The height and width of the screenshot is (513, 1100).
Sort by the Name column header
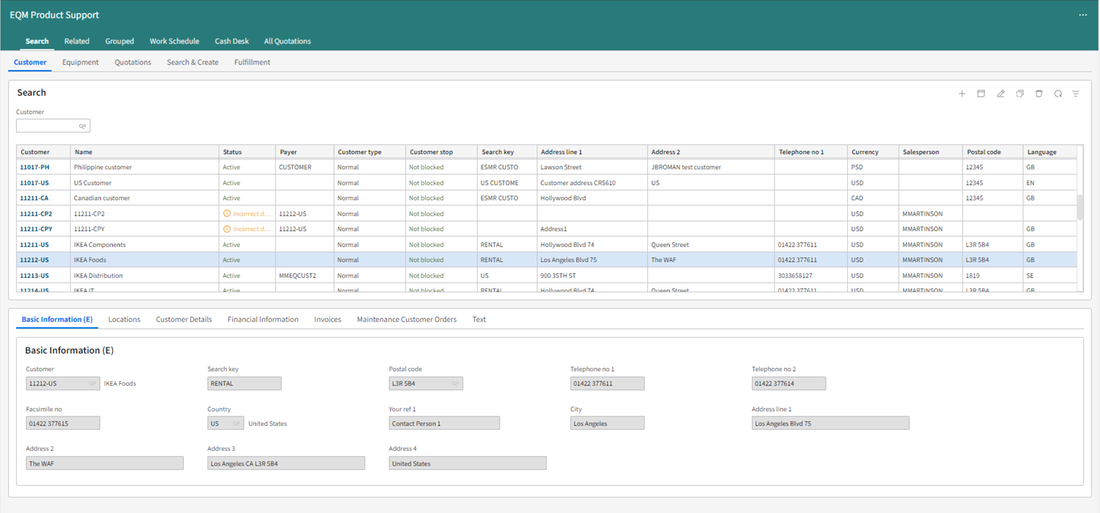click(145, 152)
